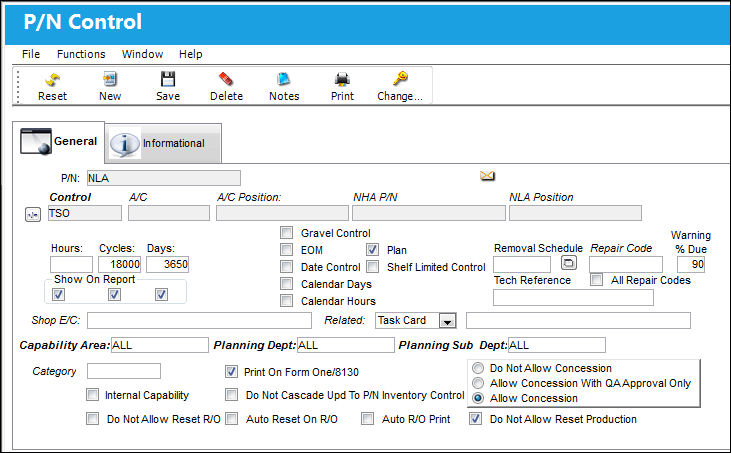
Task: Switch to the Informational tab
Action: pyautogui.click(x=164, y=144)
